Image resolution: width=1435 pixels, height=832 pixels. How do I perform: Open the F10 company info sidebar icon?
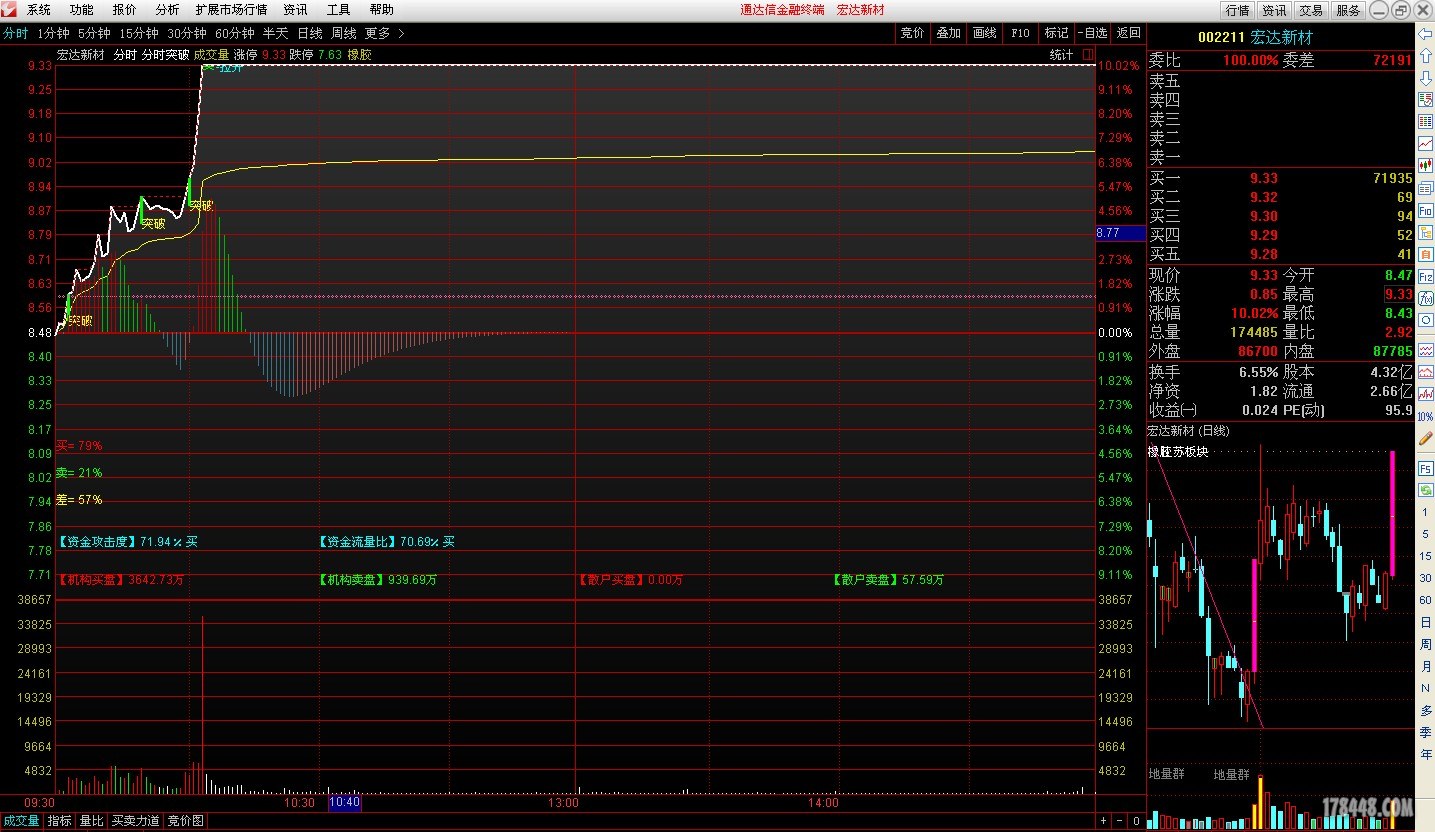(x=1425, y=210)
